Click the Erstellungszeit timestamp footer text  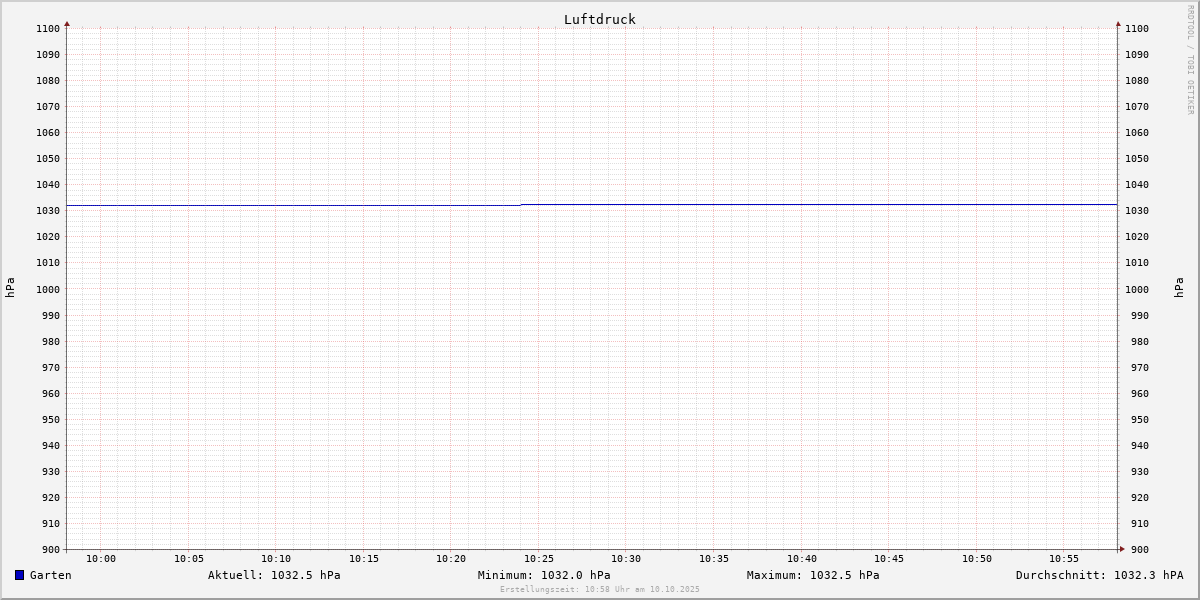point(600,590)
